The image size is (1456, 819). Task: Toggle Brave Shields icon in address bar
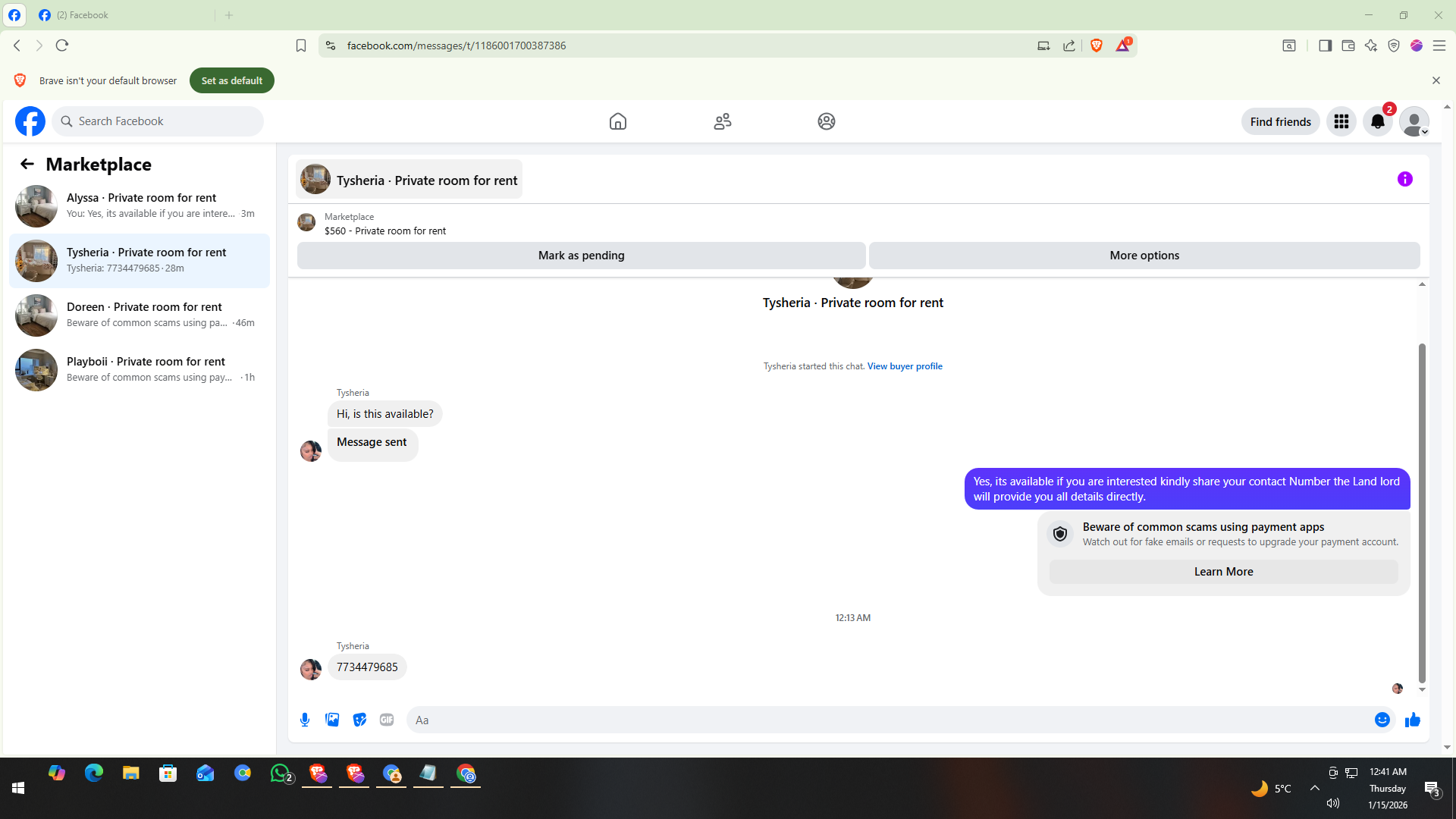pos(1096,45)
